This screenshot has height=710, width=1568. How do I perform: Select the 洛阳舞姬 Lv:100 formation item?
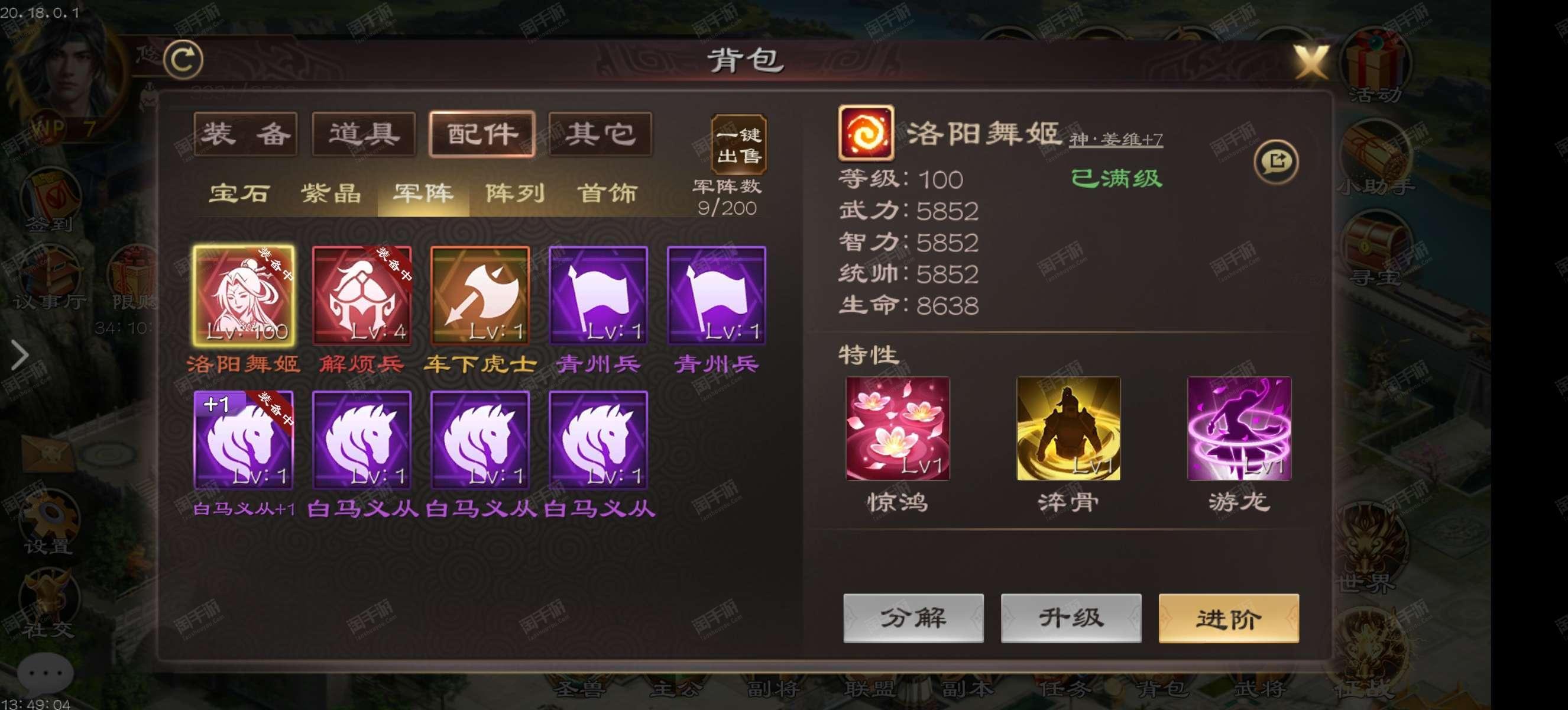244,295
